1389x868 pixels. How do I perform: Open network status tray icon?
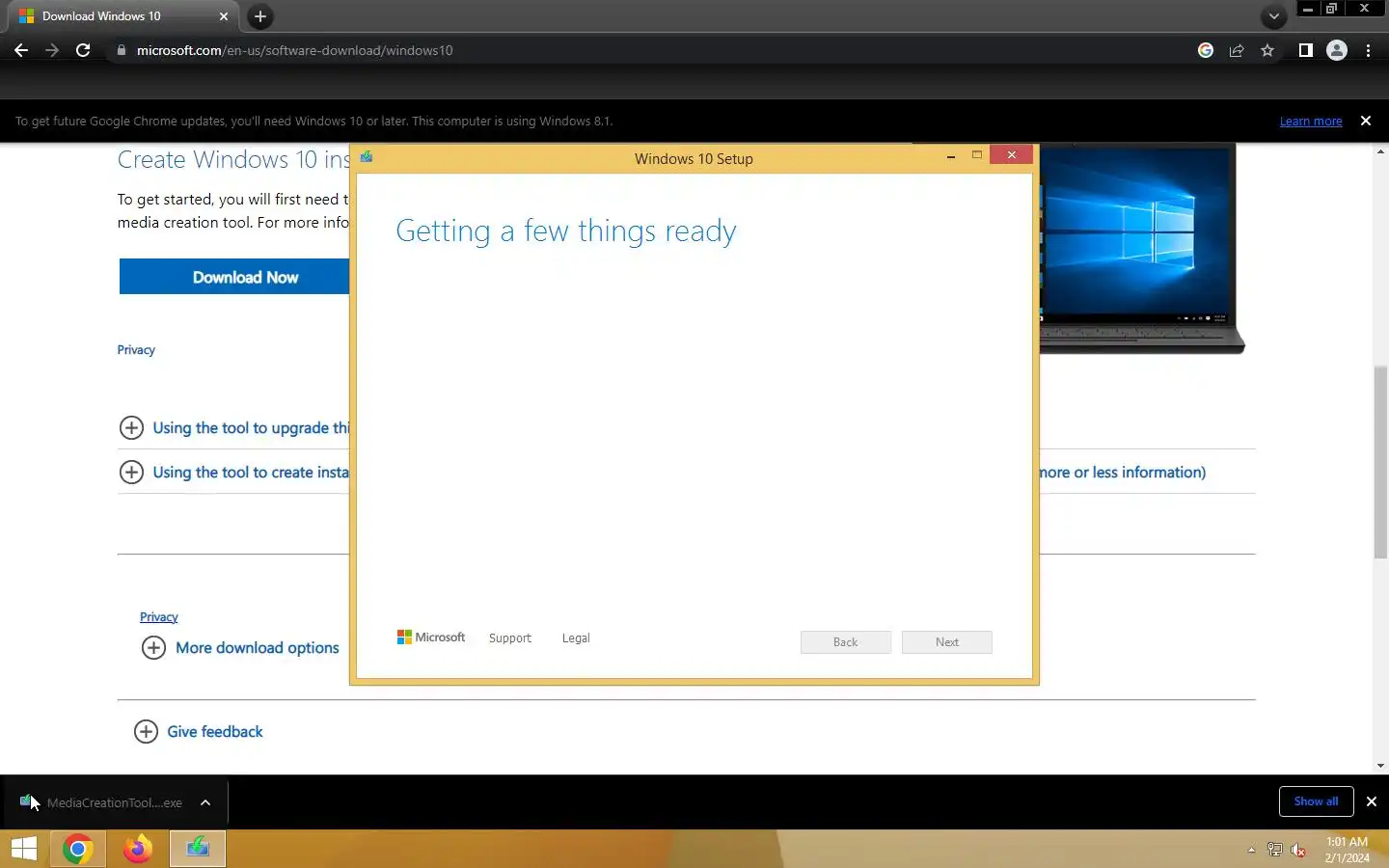point(1275,850)
